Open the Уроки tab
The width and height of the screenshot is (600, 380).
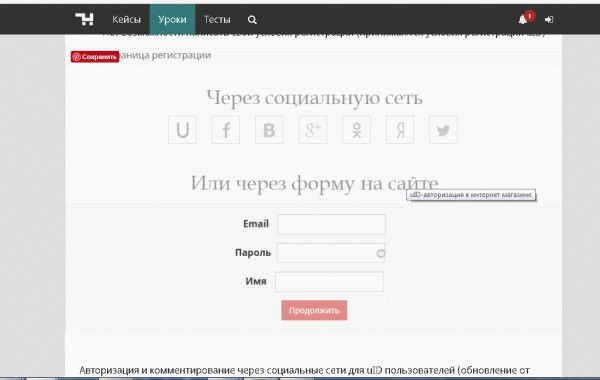pyautogui.click(x=172, y=20)
